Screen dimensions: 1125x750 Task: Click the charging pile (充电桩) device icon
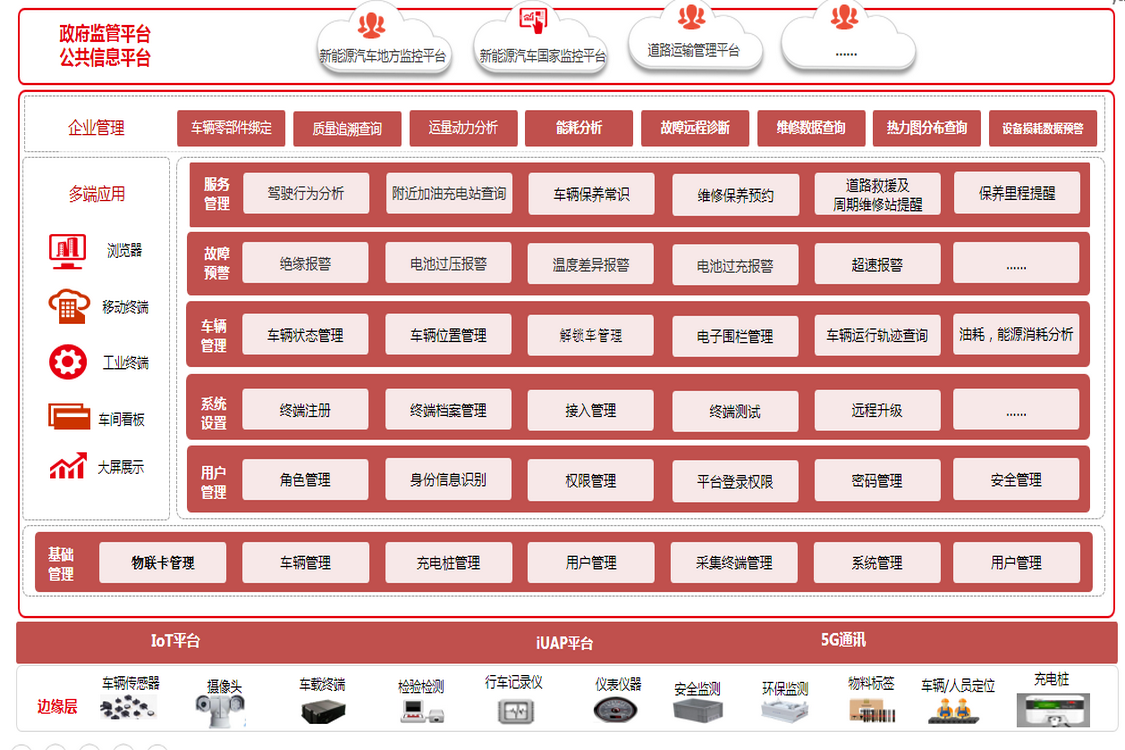coord(1051,709)
